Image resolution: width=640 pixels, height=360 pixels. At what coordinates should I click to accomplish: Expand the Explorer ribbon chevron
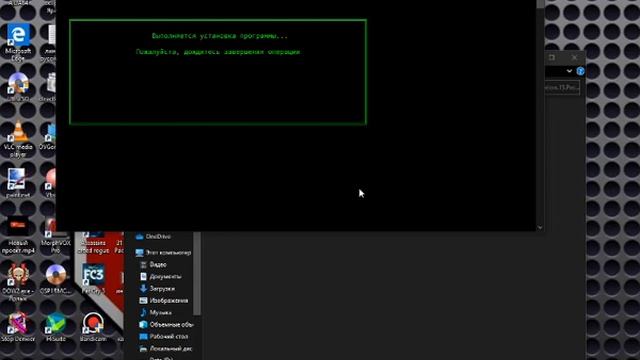coord(569,71)
